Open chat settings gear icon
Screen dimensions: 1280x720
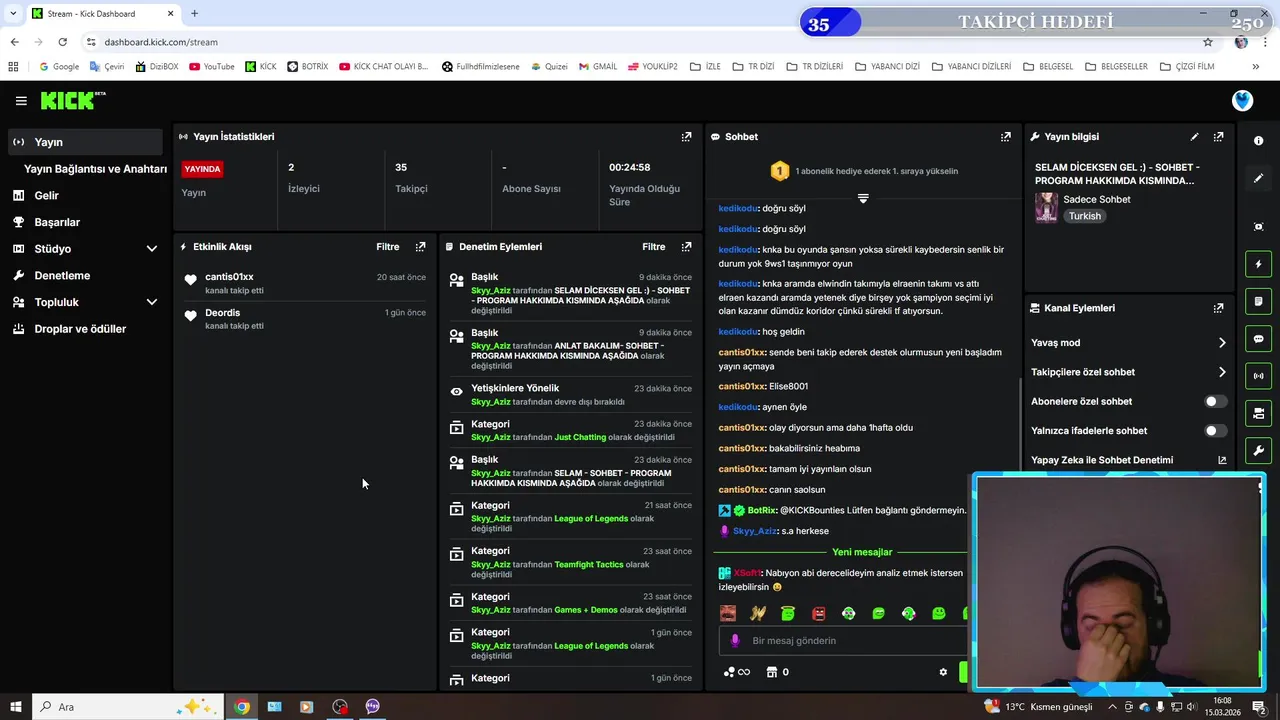pyautogui.click(x=943, y=672)
